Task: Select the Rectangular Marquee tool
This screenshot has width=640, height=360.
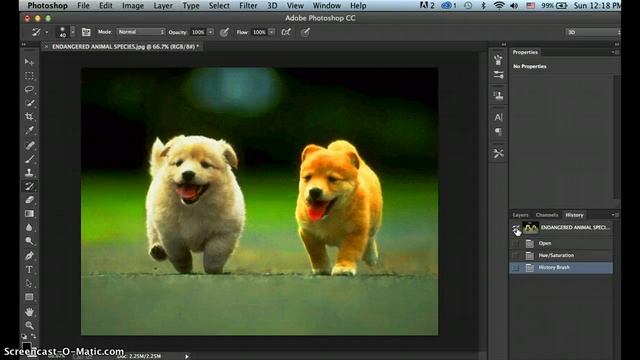Action: (x=29, y=76)
